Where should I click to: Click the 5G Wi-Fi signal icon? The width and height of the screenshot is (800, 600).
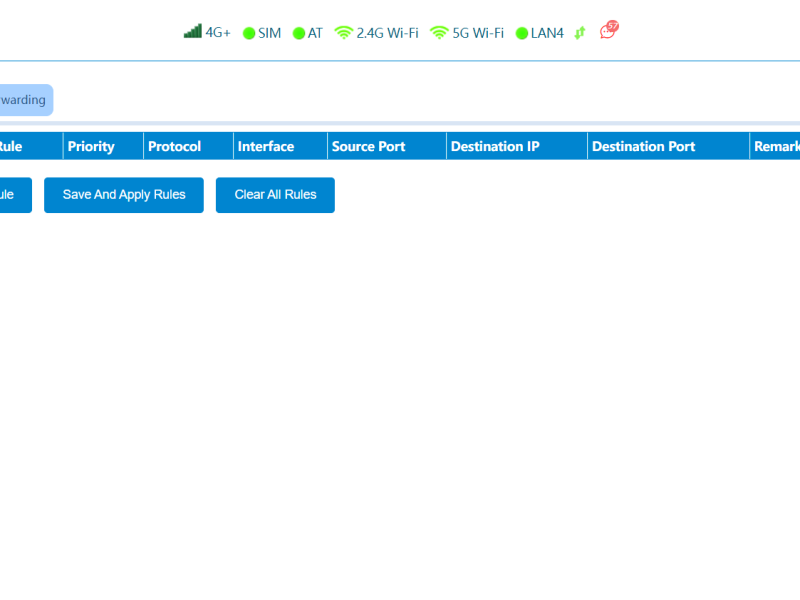(439, 33)
